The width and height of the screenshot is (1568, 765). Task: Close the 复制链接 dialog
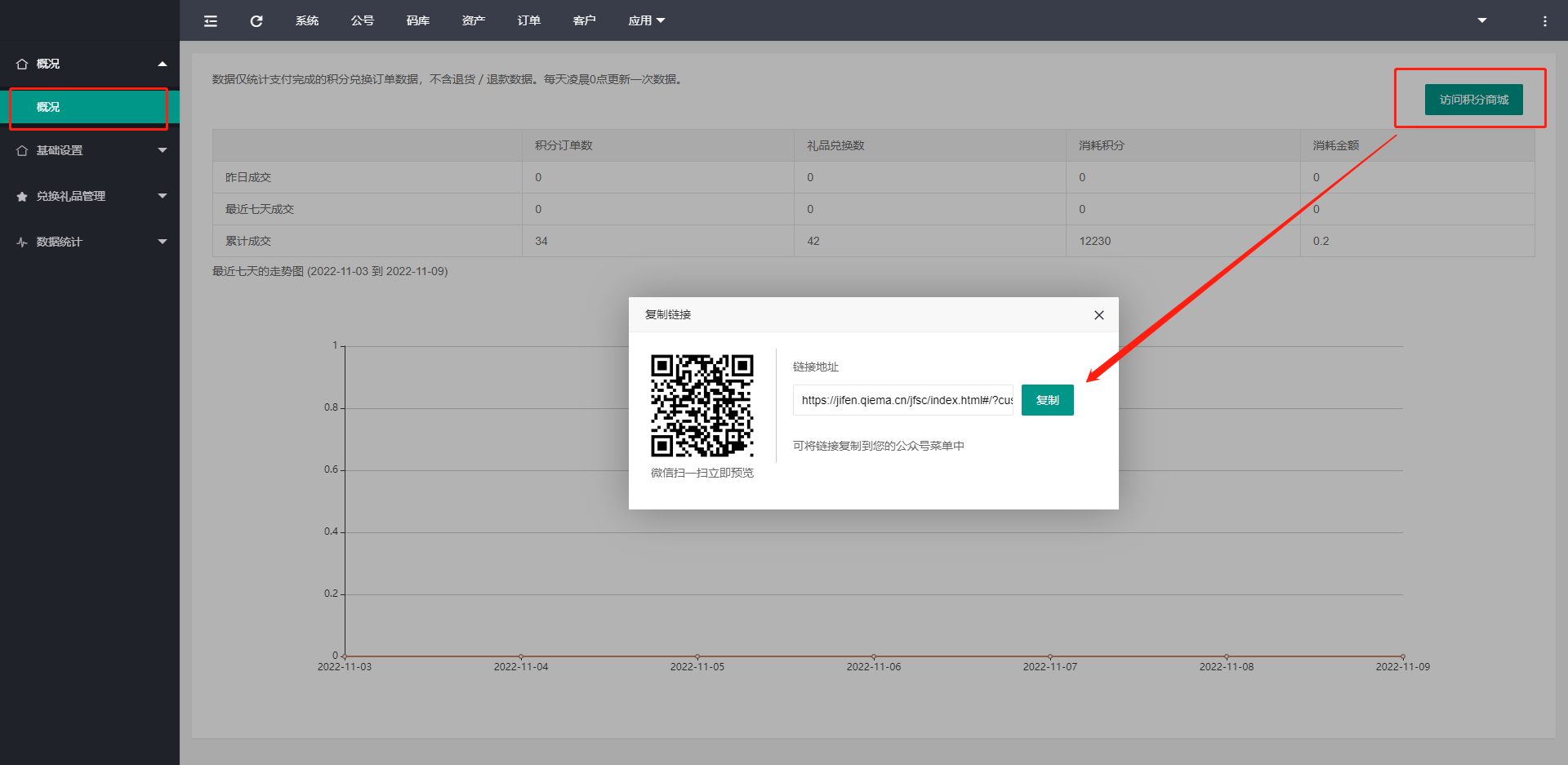click(x=1099, y=315)
